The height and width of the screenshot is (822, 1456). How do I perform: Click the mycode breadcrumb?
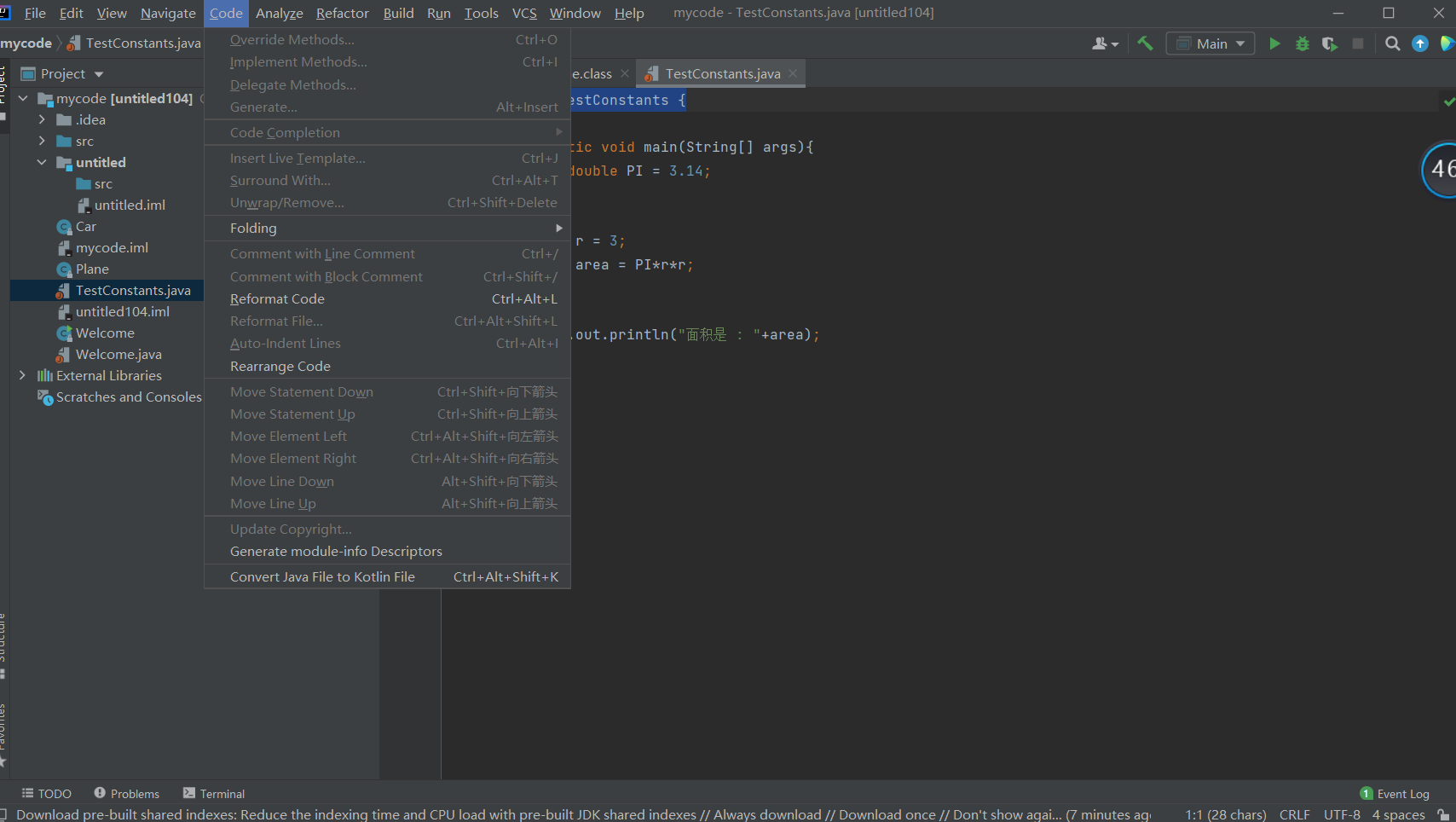coord(26,43)
